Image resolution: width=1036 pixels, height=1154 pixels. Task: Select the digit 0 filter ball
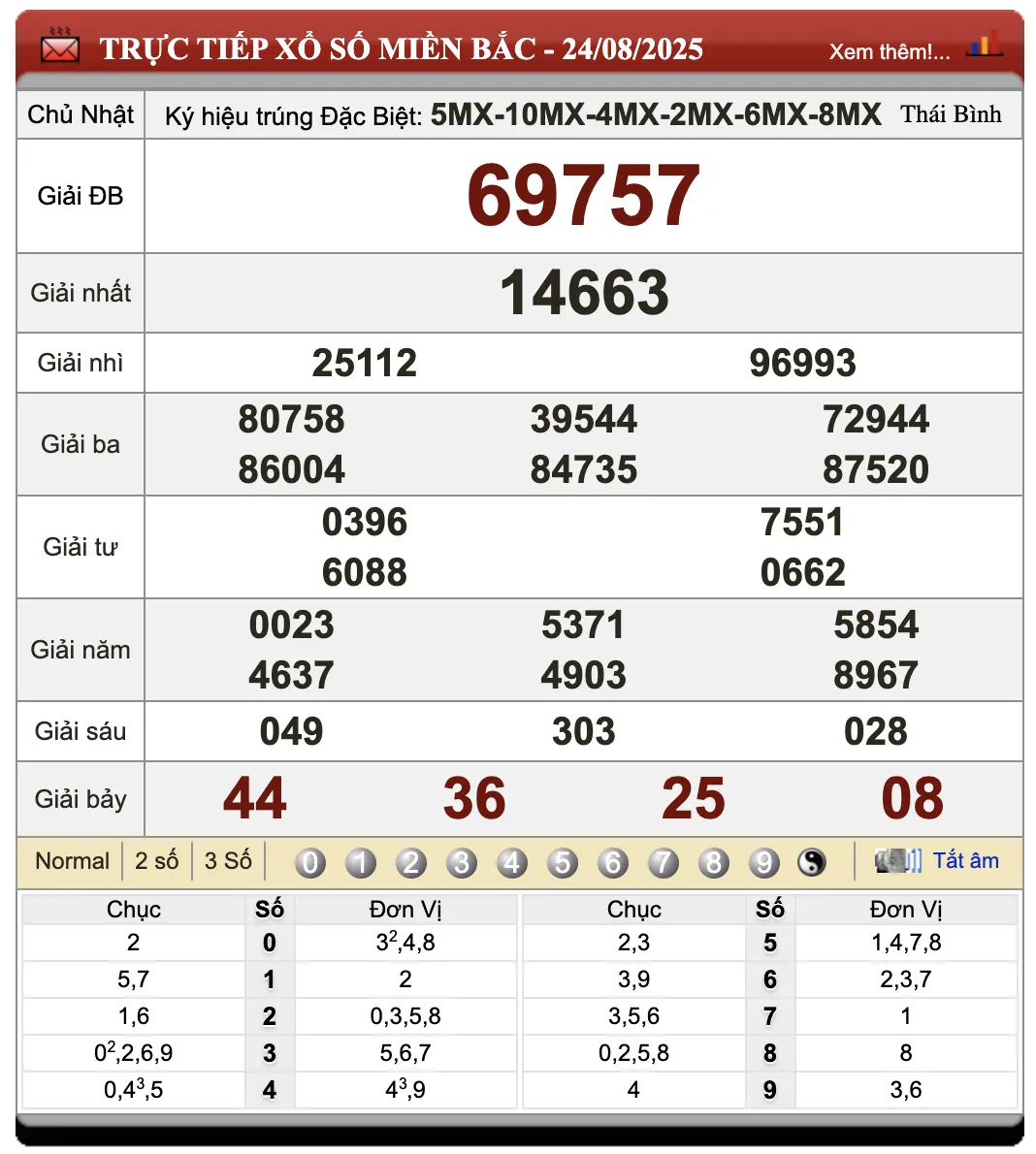(x=310, y=862)
